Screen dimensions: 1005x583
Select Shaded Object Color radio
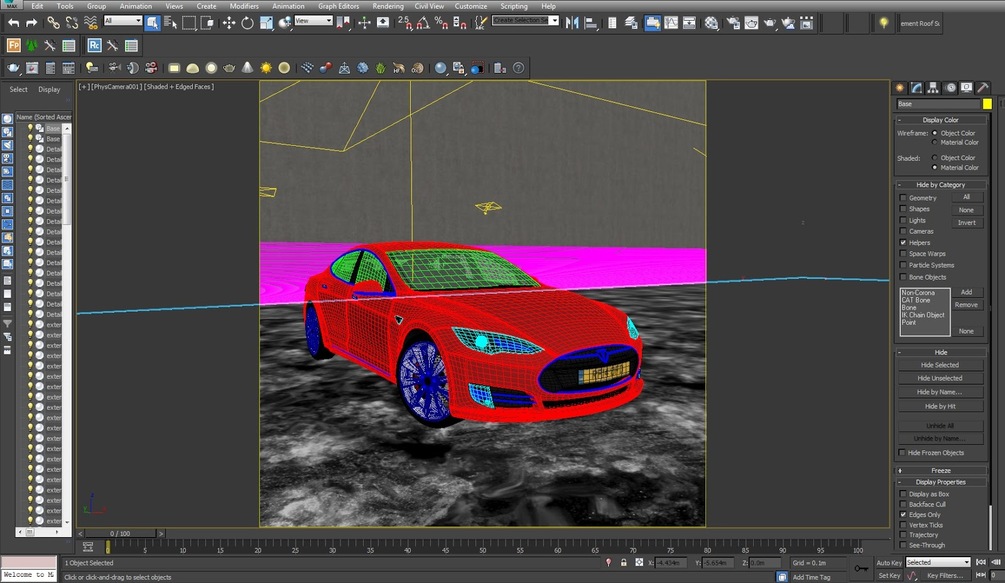point(934,158)
